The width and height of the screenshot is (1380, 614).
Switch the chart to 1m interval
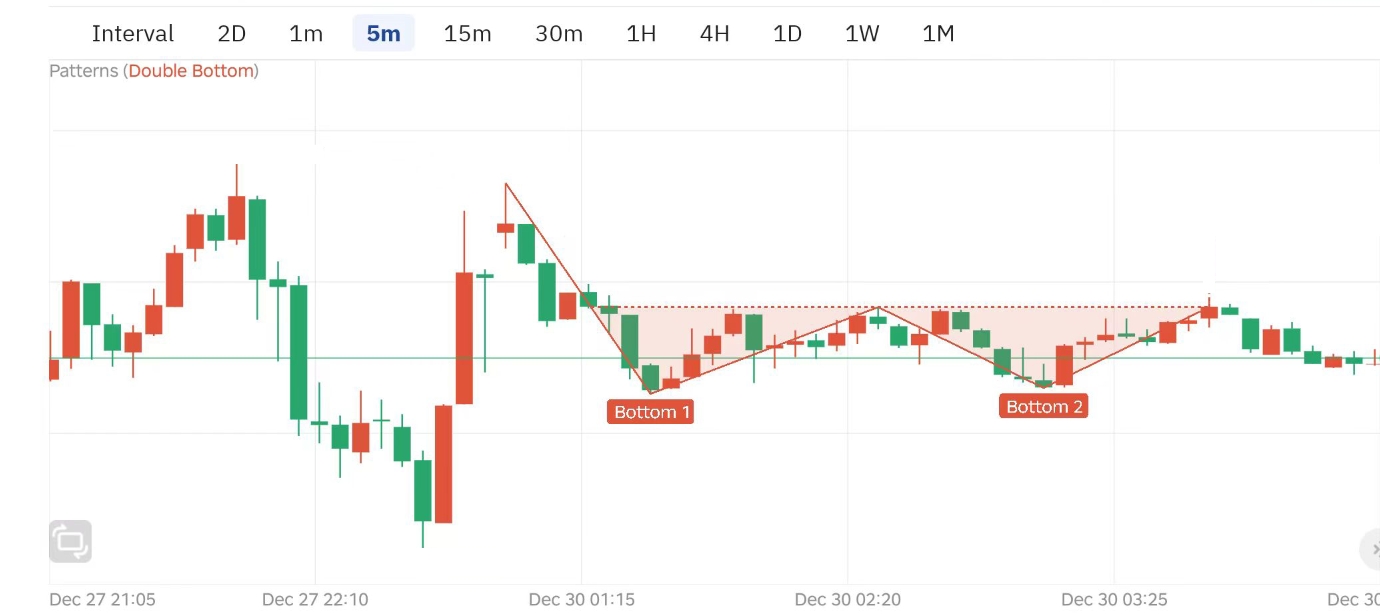pos(306,34)
